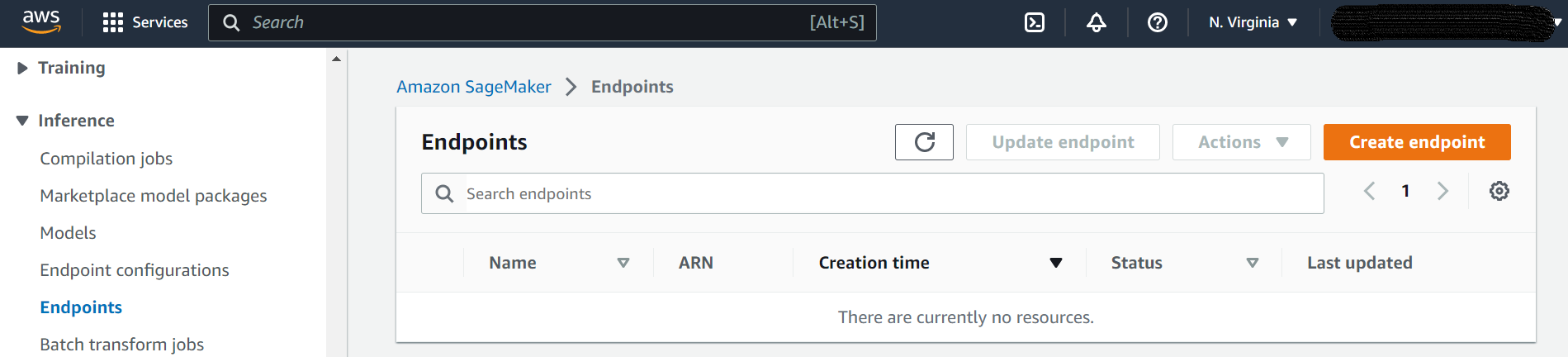Go to previous page of endpoints
Screen dimensions: 1568x357
[x=1369, y=191]
